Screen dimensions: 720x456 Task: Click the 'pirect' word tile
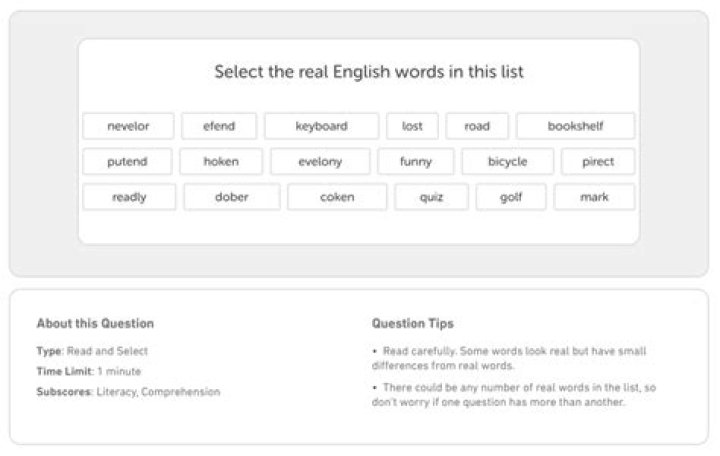click(x=598, y=161)
